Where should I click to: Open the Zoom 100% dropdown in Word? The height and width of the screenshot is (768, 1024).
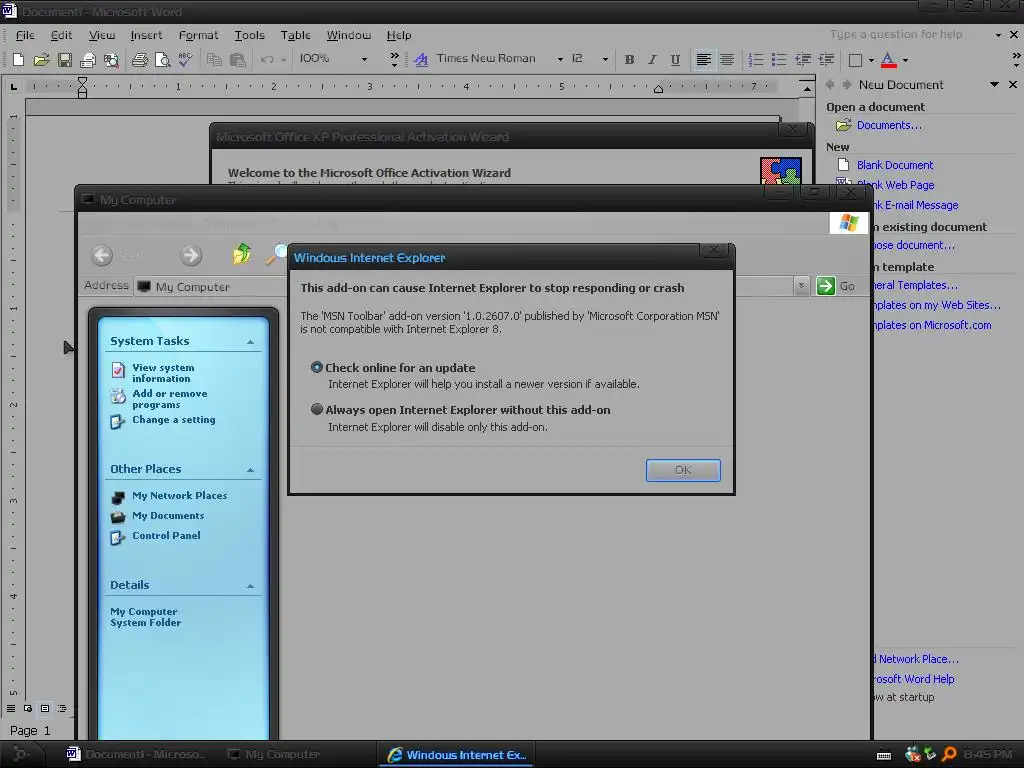[x=364, y=59]
